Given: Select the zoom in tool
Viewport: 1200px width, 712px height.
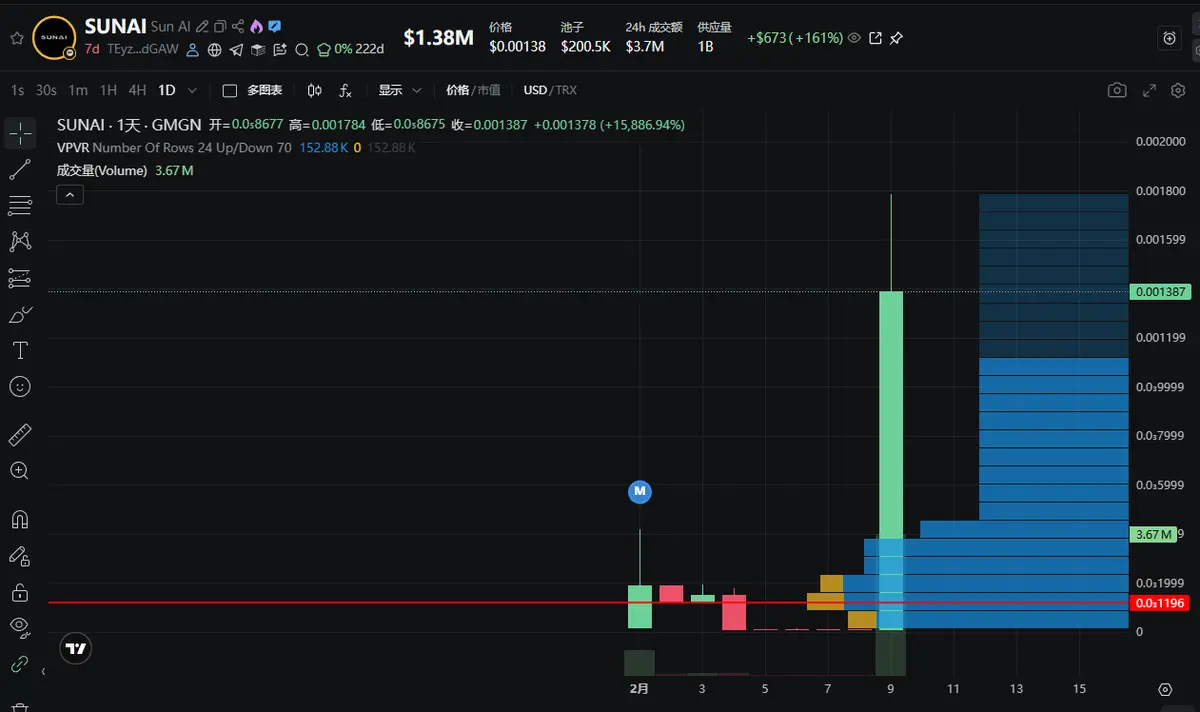Looking at the screenshot, I should pos(20,470).
